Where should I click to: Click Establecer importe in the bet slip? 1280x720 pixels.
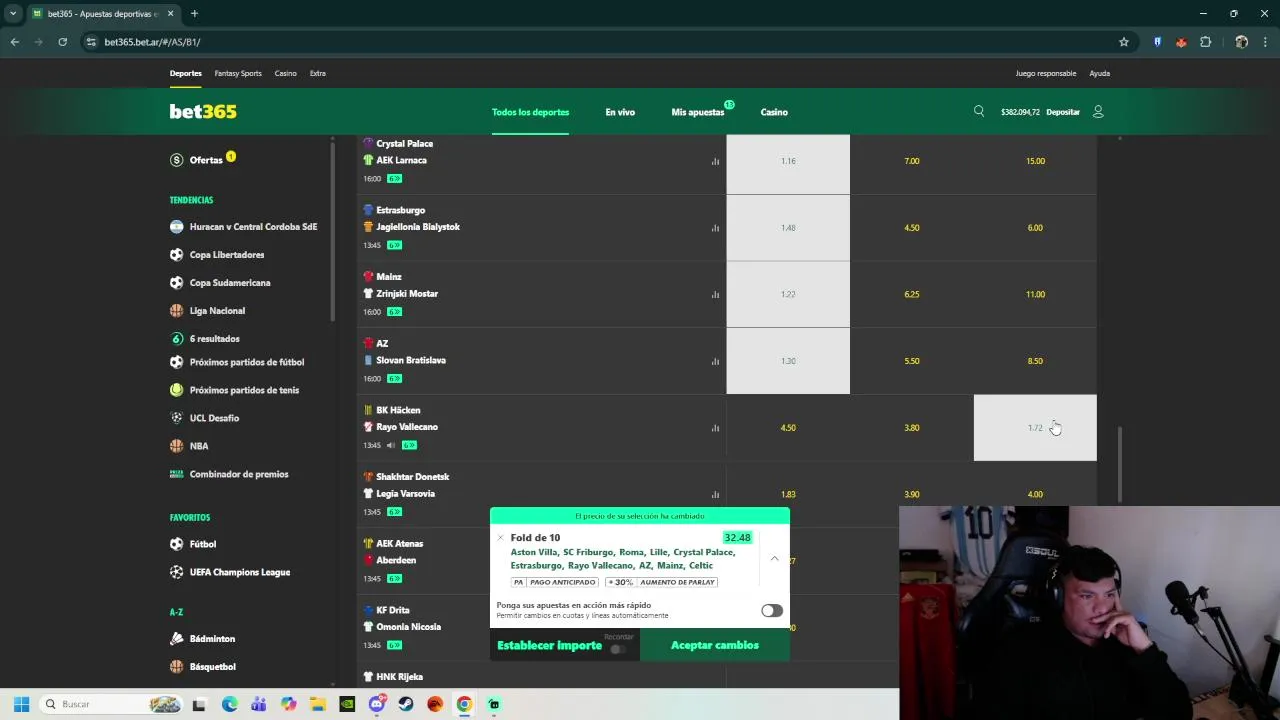tap(549, 645)
